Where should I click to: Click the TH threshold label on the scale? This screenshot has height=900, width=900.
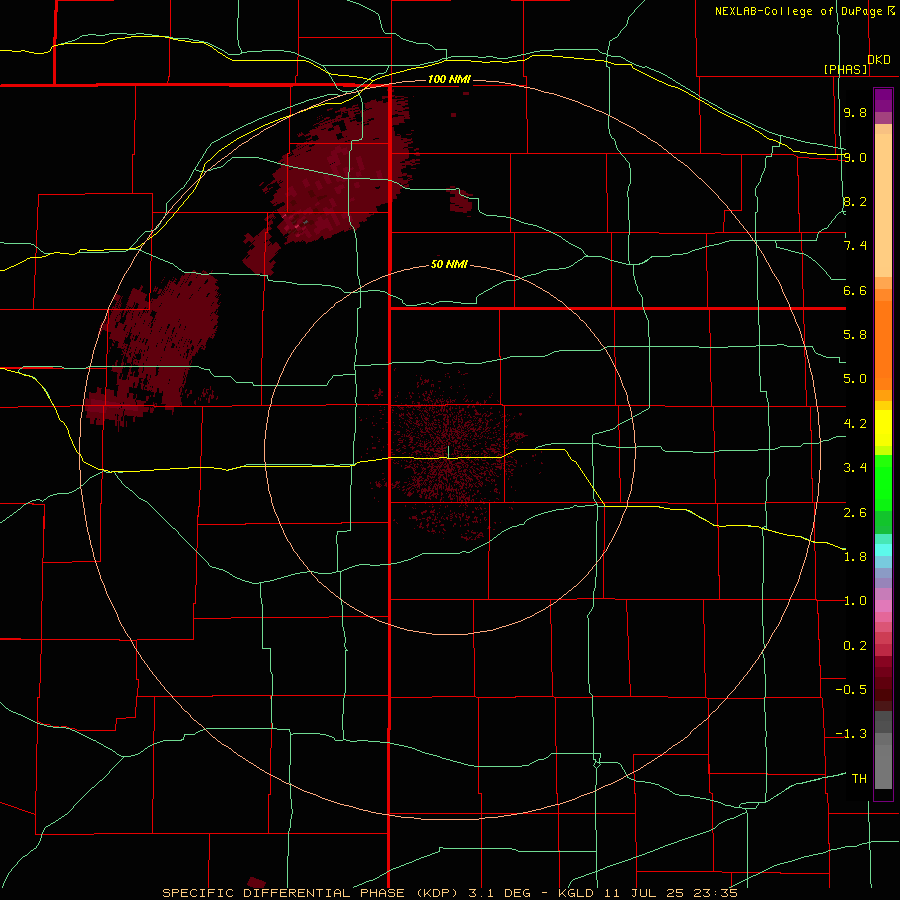(859, 779)
